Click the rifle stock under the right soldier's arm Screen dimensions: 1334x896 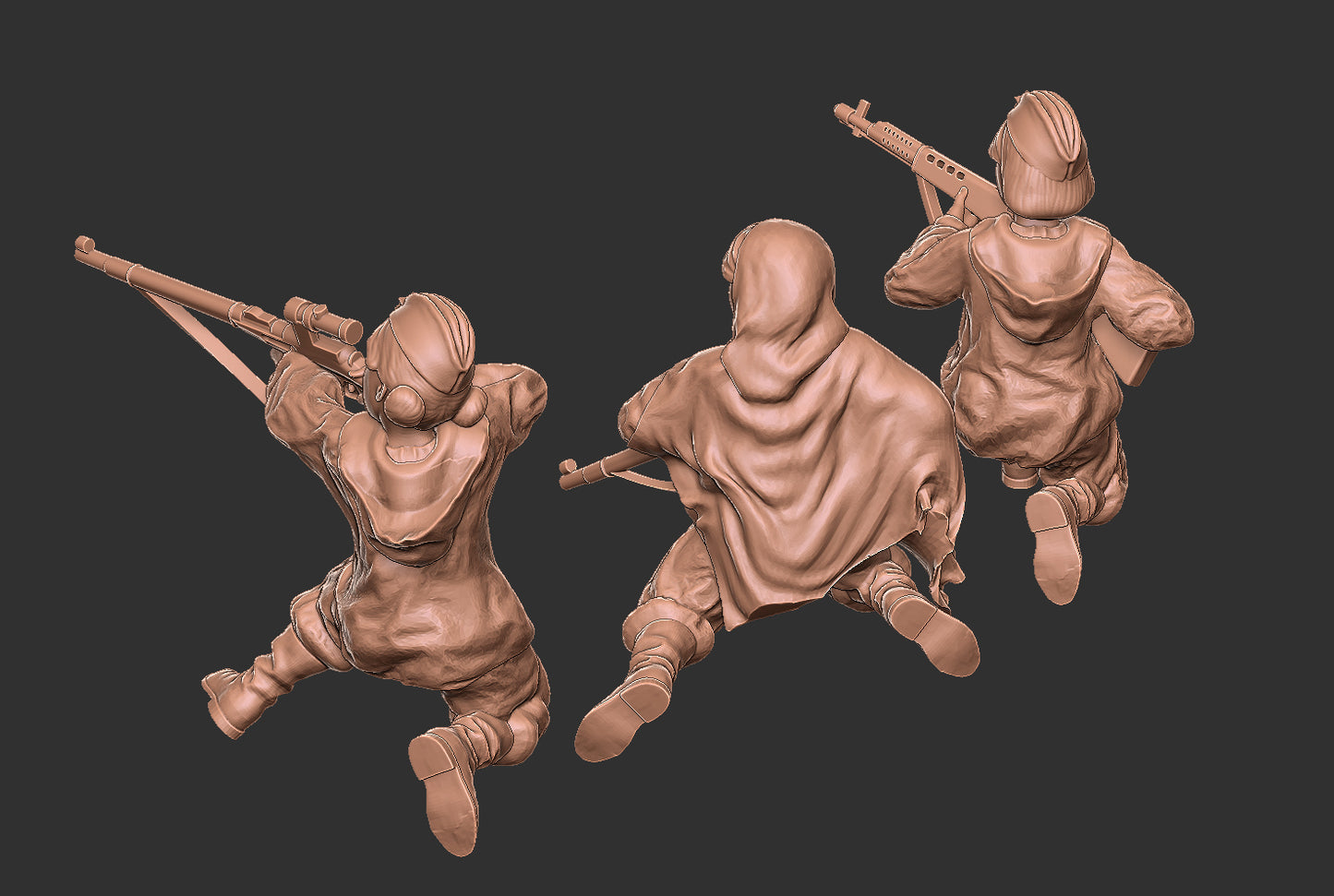1131,355
